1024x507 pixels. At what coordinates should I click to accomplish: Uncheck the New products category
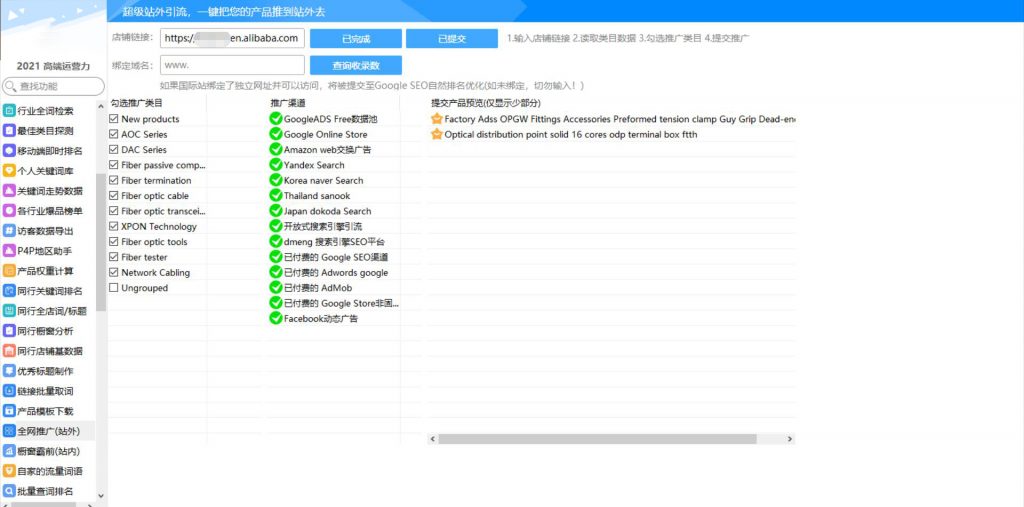click(114, 119)
